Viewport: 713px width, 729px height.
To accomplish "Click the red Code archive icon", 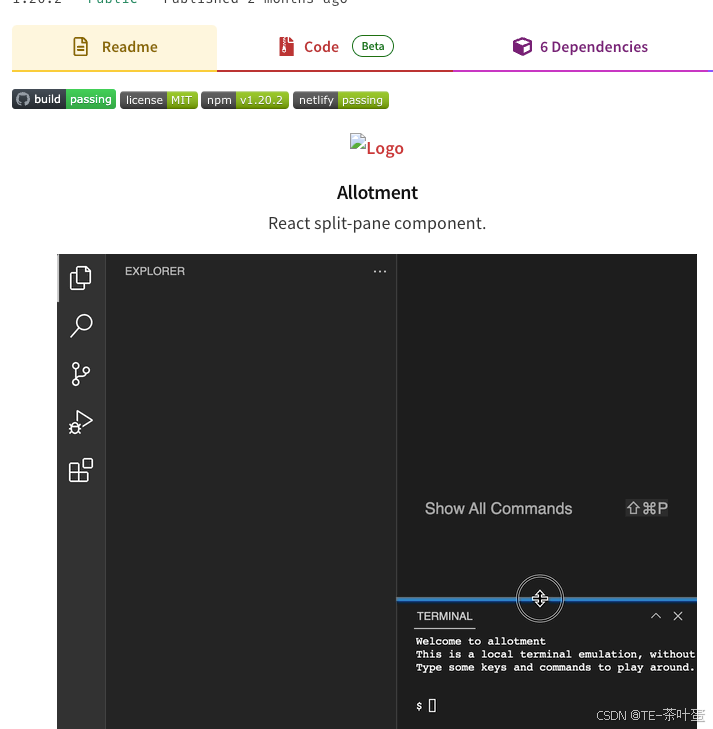I will click(x=286, y=46).
